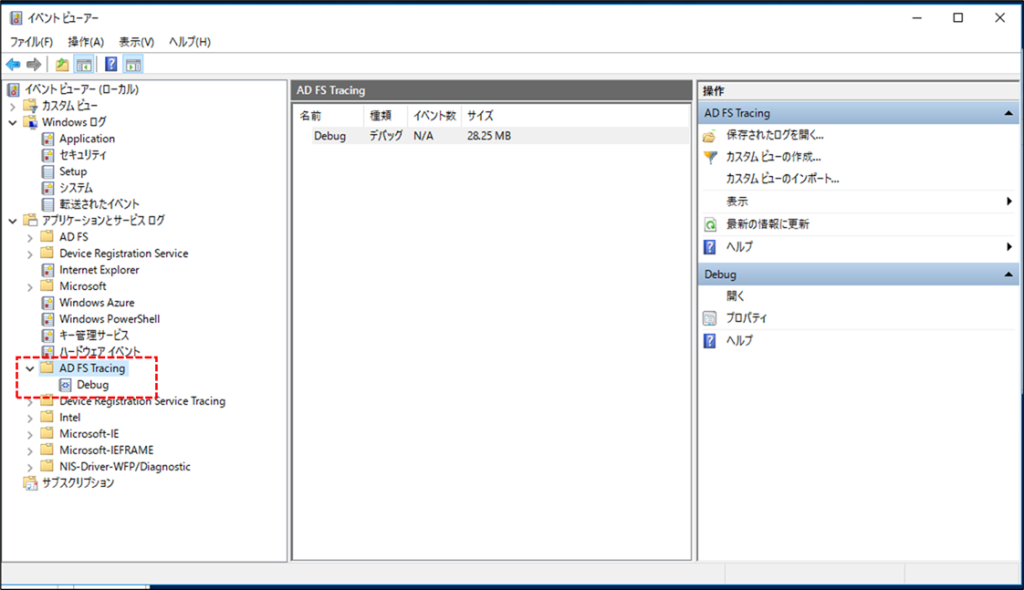Open the 操作(A) menu
The height and width of the screenshot is (590, 1024).
click(86, 42)
